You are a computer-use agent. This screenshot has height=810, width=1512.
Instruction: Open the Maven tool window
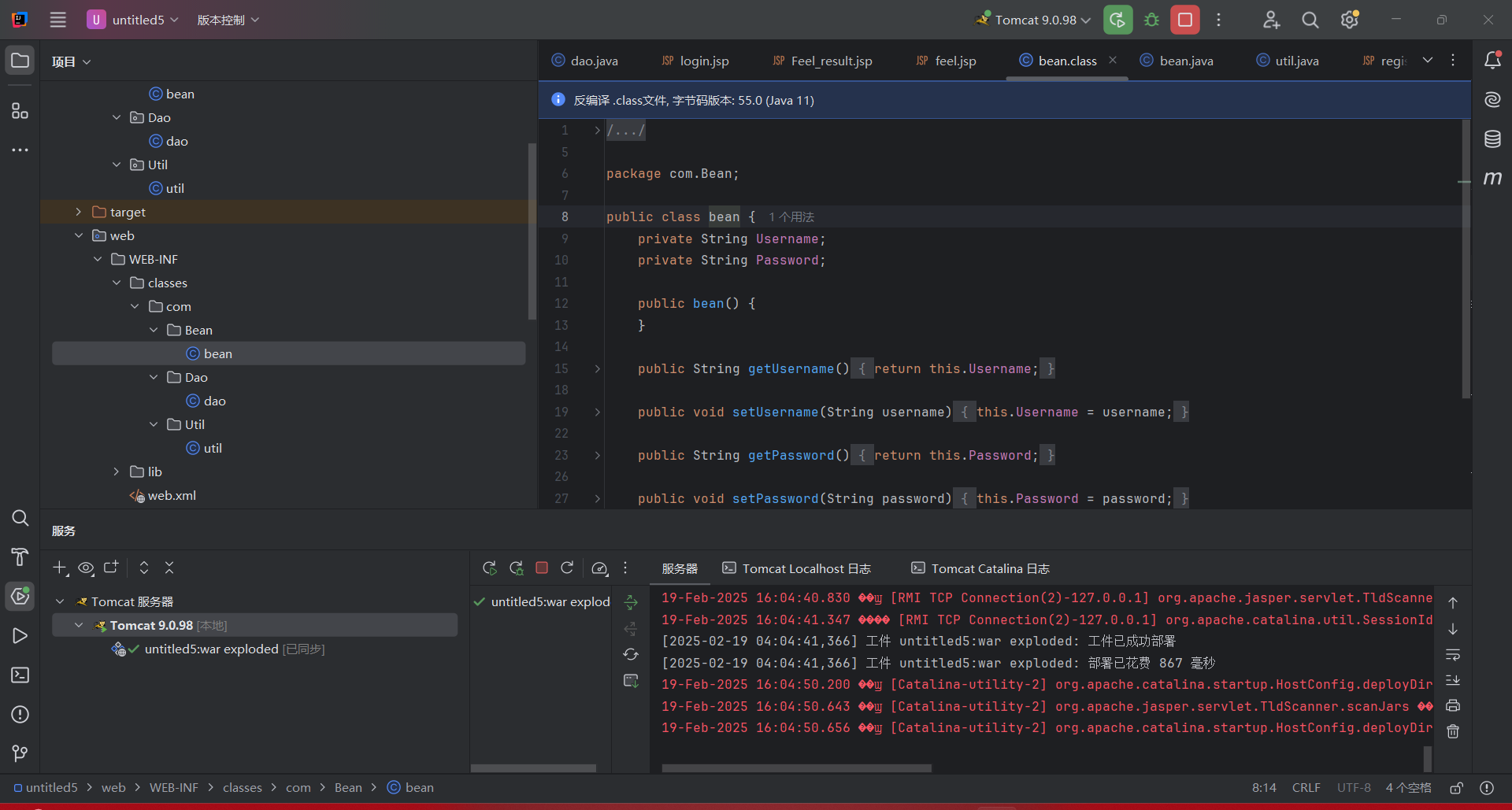point(1492,179)
